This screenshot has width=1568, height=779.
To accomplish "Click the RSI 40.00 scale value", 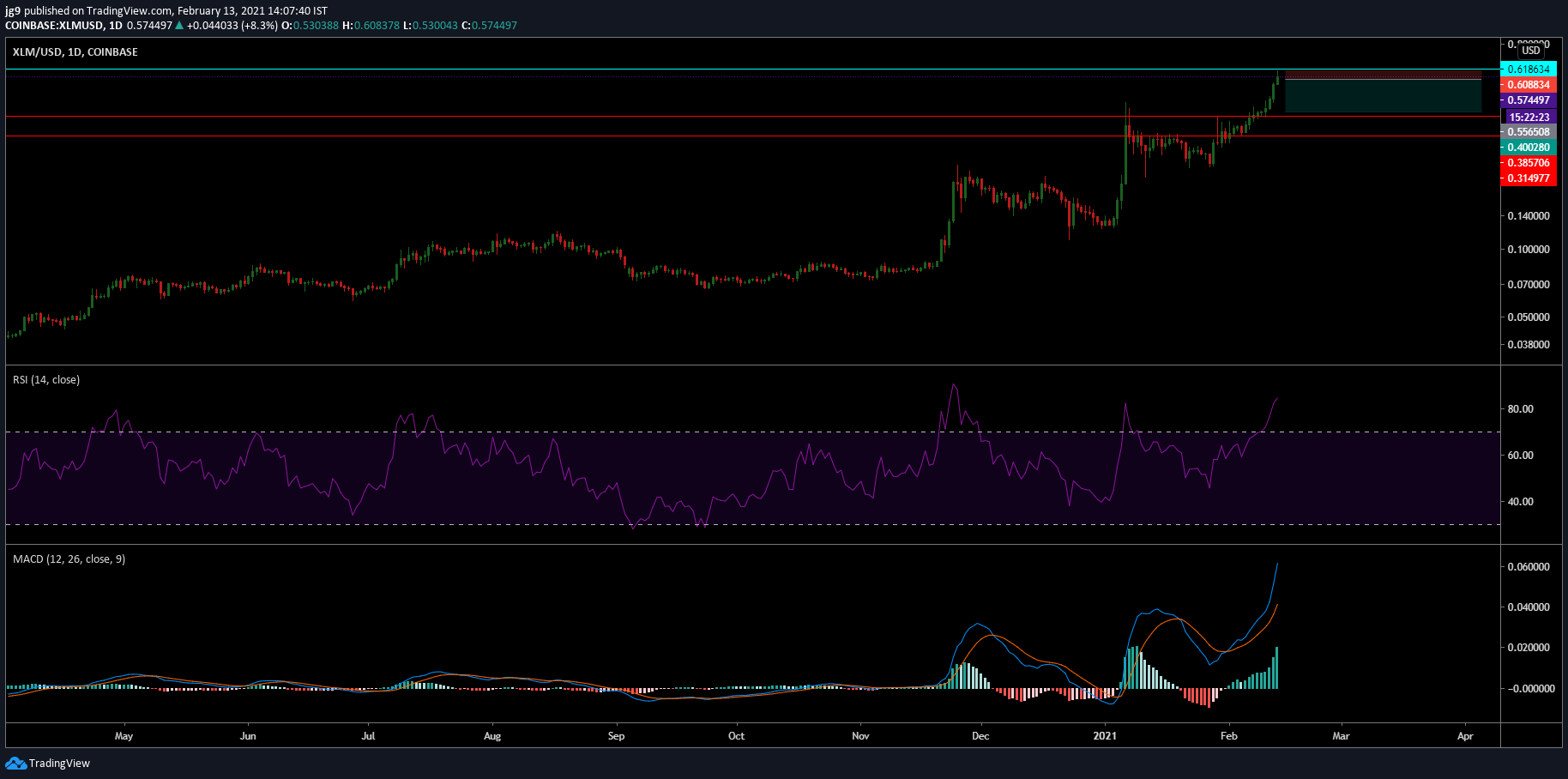I will 1521,502.
